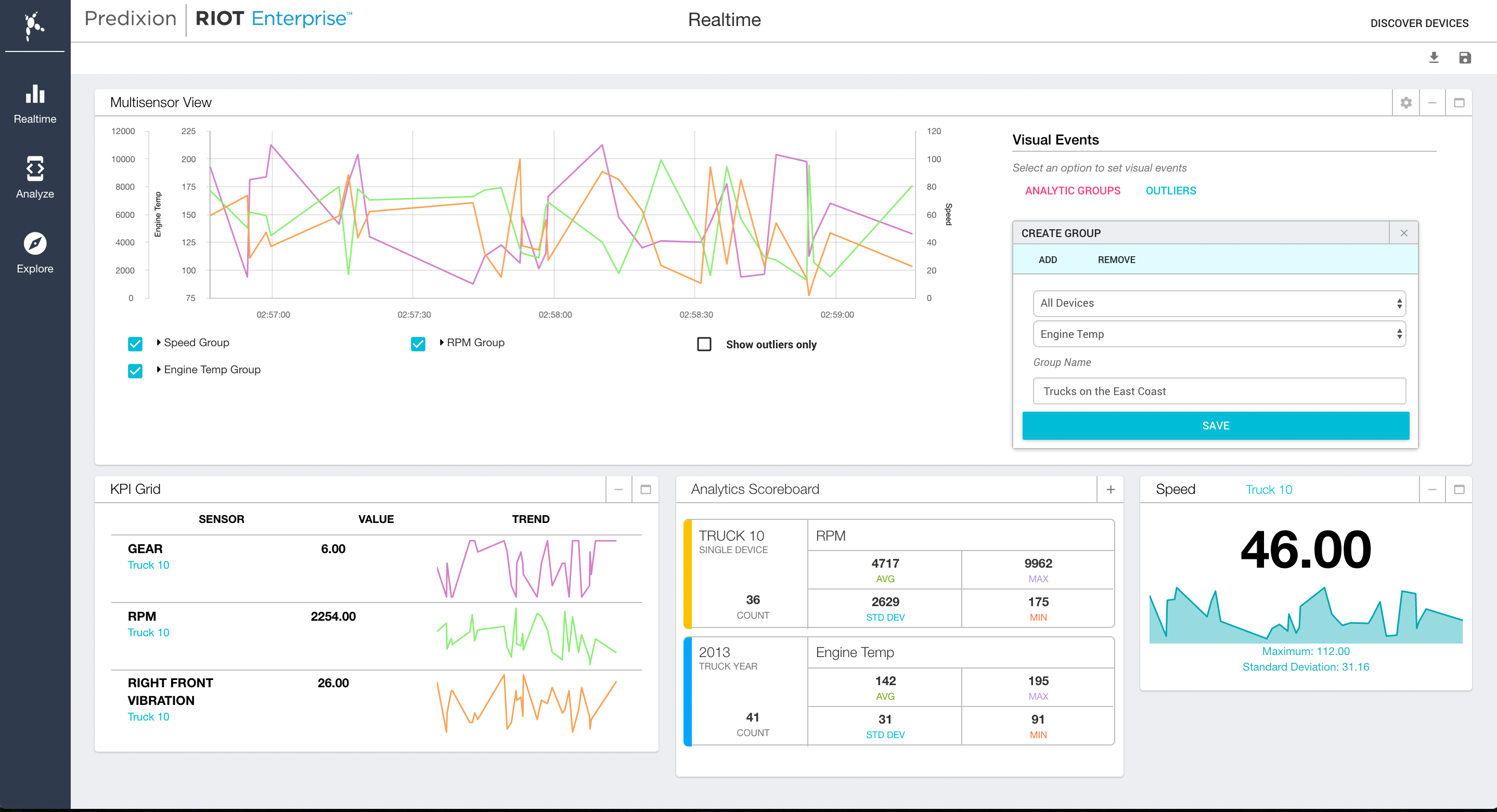Close the Create Group panel
The width and height of the screenshot is (1497, 812).
pos(1403,233)
